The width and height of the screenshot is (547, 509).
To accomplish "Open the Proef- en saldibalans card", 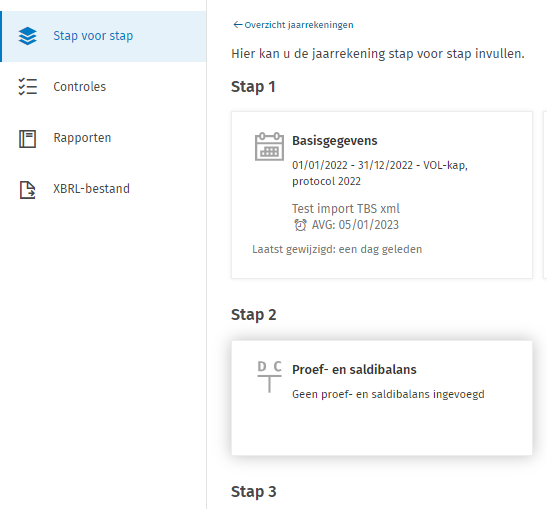I will (x=382, y=398).
